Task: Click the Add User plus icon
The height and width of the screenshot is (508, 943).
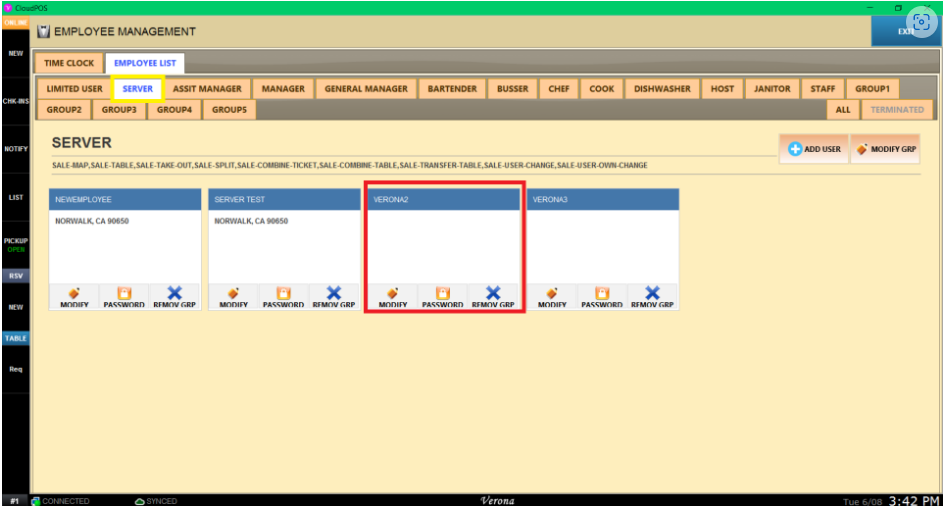Action: tap(796, 149)
